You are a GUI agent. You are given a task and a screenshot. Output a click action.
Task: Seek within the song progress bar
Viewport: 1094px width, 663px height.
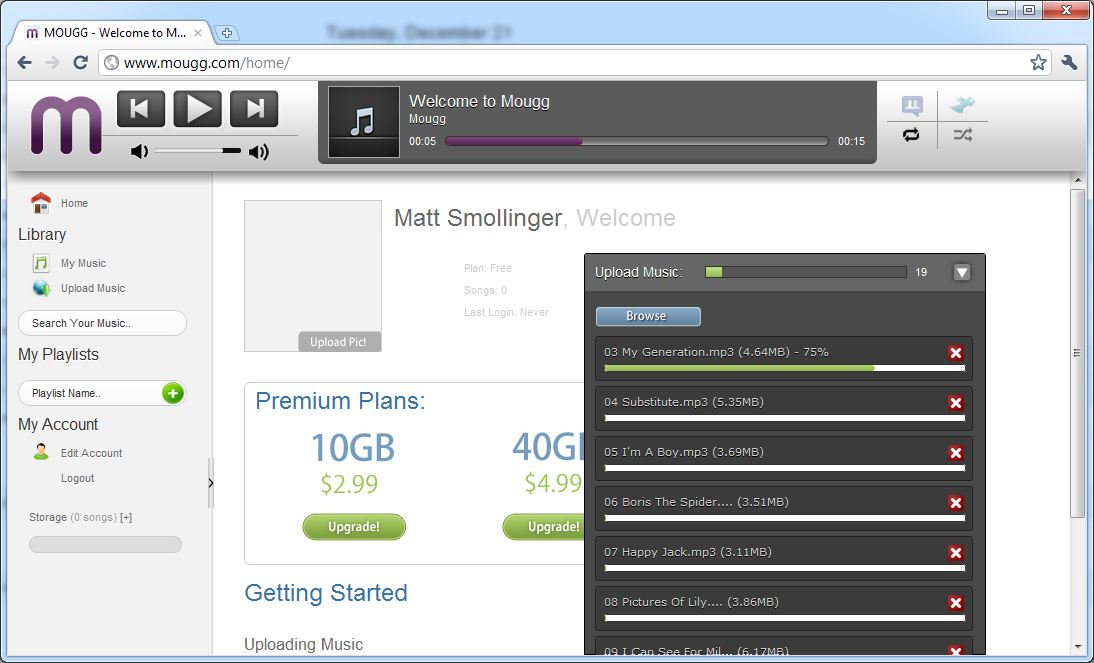click(x=636, y=141)
